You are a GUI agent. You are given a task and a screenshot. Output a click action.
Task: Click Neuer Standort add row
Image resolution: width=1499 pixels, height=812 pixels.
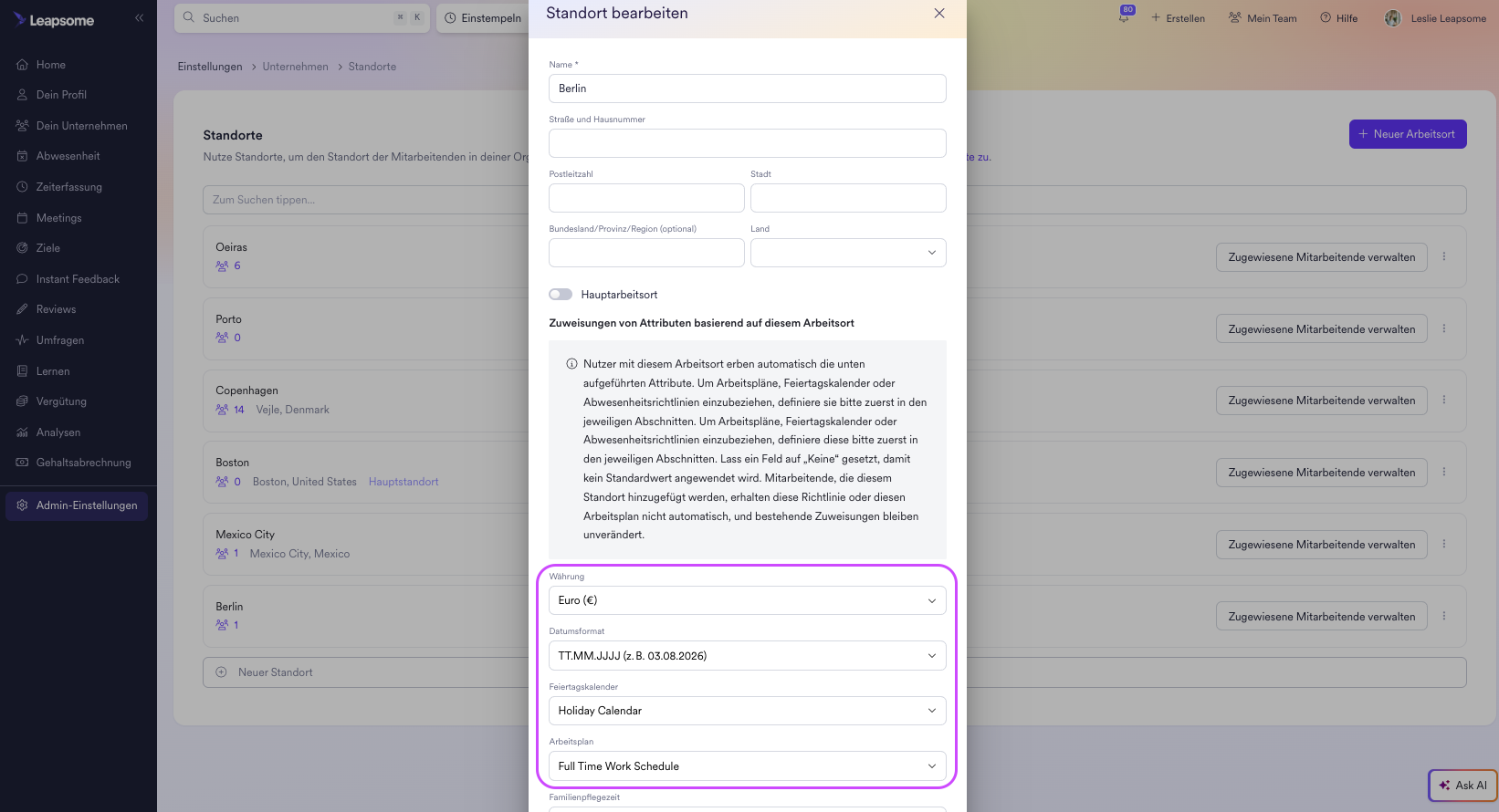(x=834, y=672)
